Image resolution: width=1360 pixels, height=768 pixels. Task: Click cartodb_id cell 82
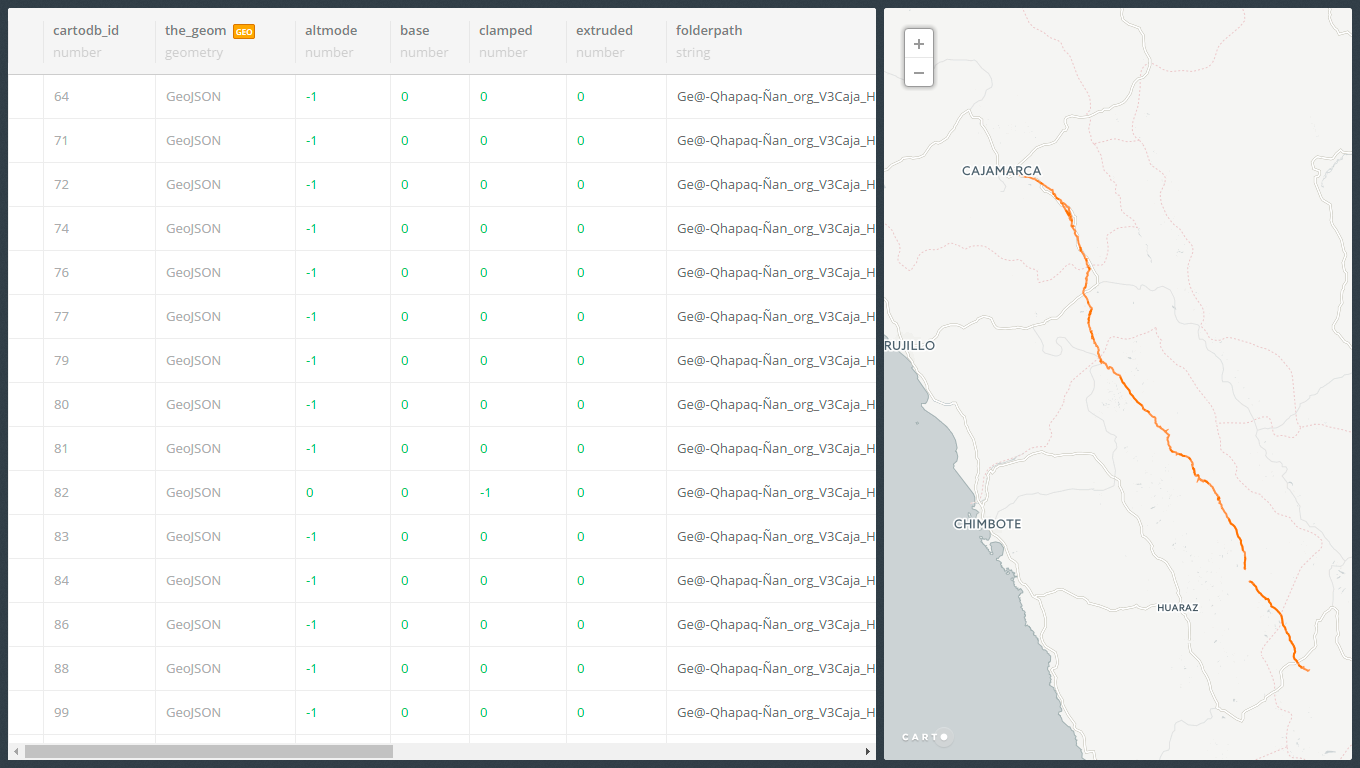pos(61,493)
